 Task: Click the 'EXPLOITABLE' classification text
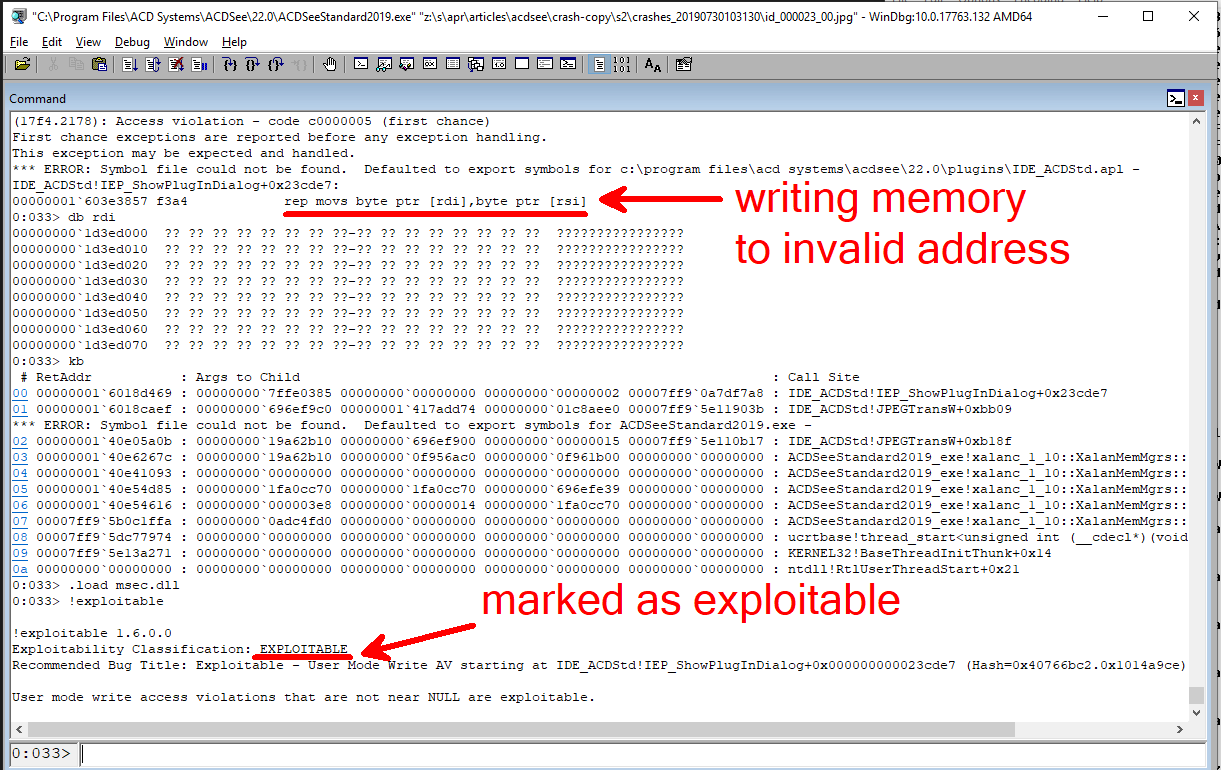point(304,649)
